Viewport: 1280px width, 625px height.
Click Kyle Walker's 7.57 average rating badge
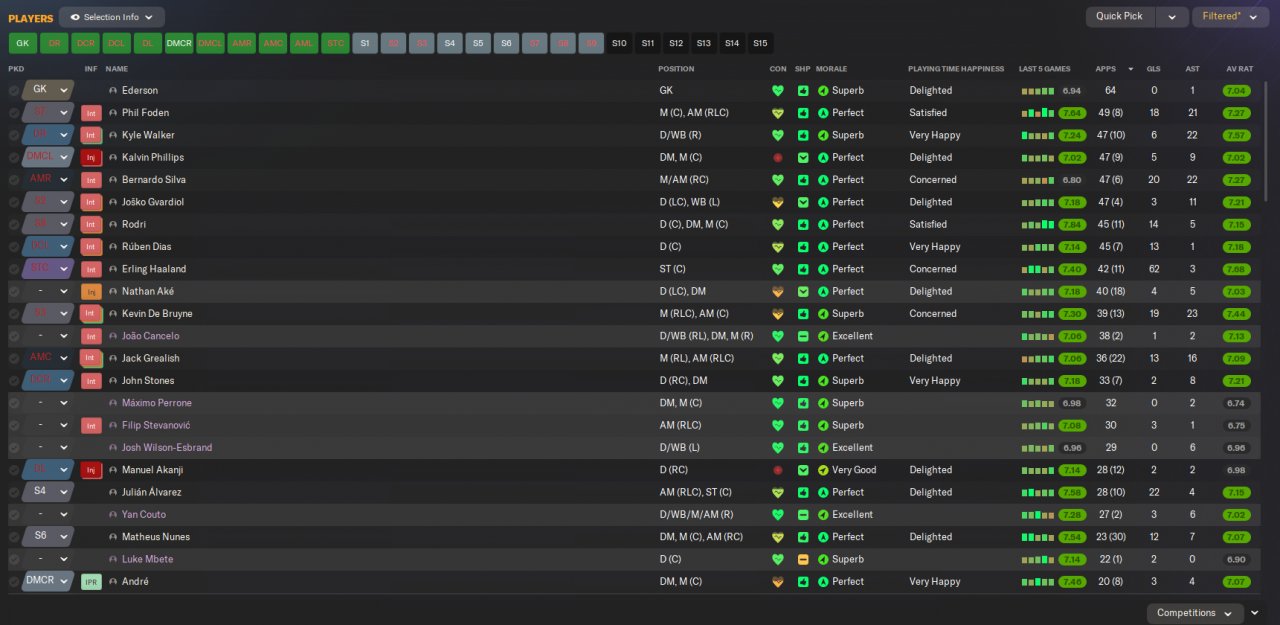click(x=1237, y=135)
